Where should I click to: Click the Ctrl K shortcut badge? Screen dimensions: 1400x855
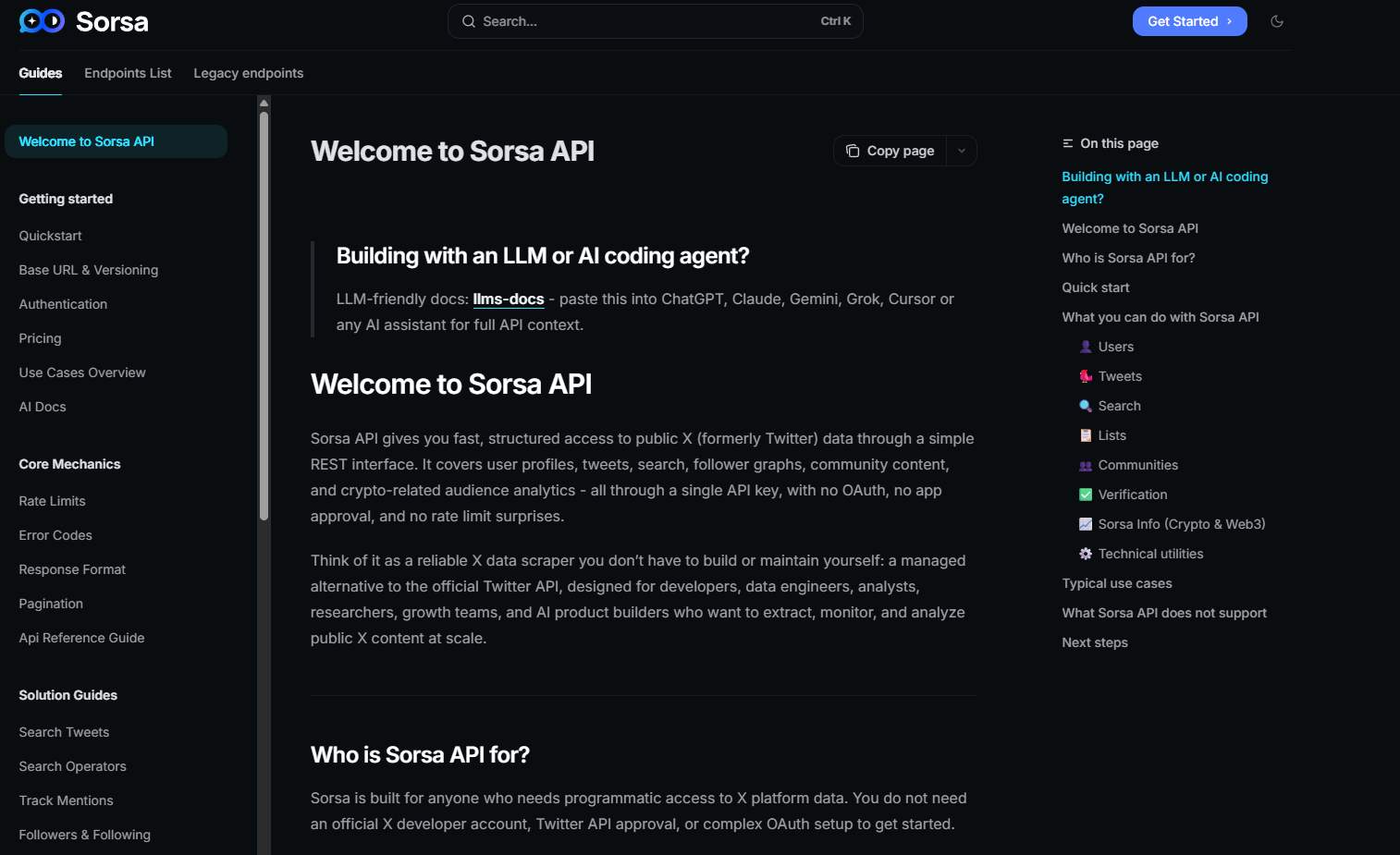[836, 21]
